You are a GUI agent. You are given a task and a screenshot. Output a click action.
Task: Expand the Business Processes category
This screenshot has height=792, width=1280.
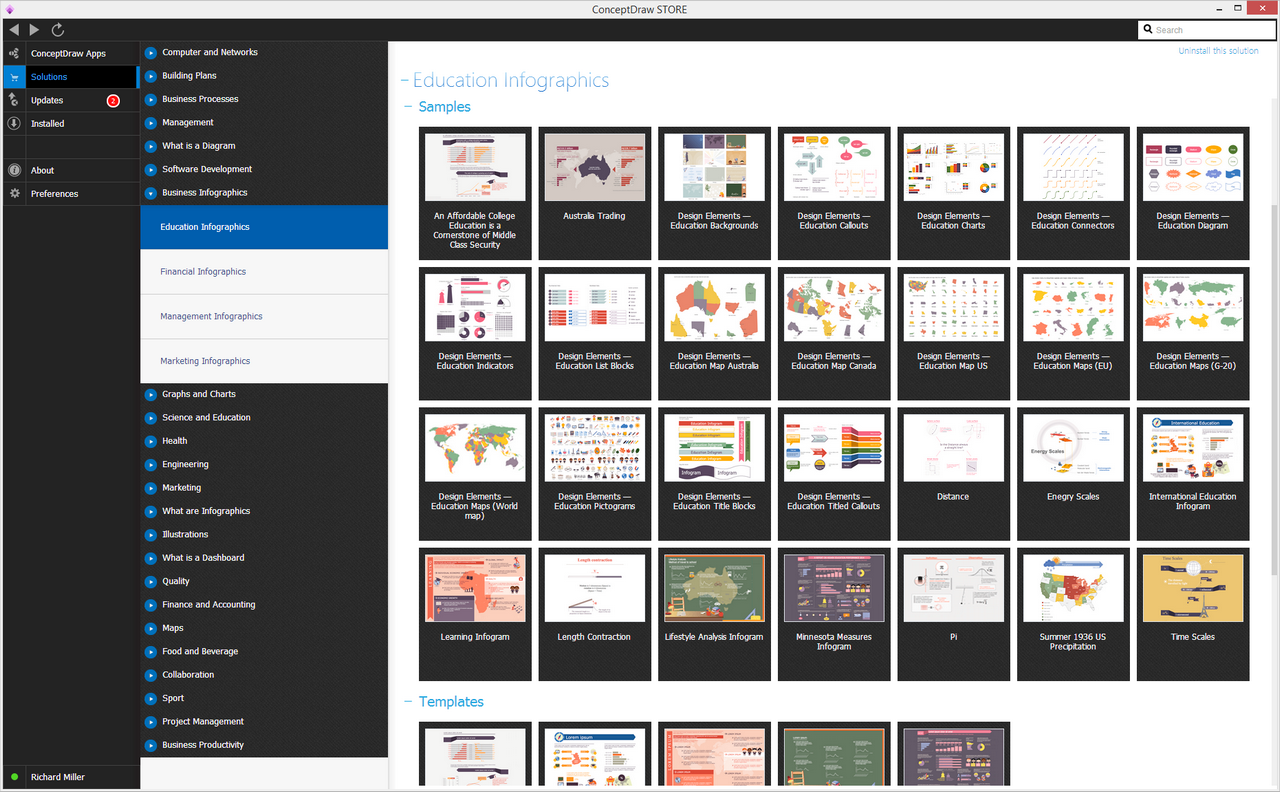pos(150,99)
